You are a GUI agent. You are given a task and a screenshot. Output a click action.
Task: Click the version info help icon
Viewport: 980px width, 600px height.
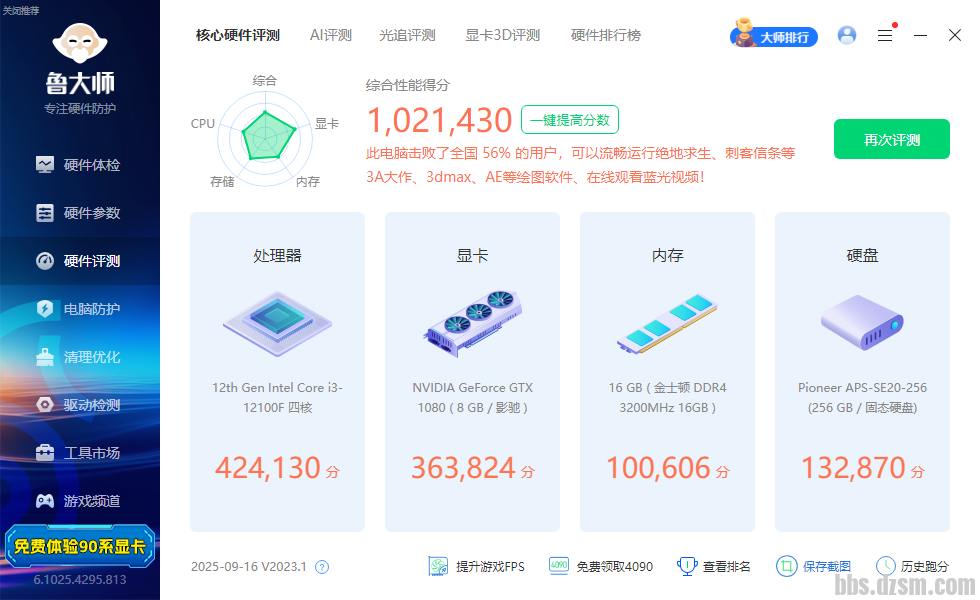[322, 567]
